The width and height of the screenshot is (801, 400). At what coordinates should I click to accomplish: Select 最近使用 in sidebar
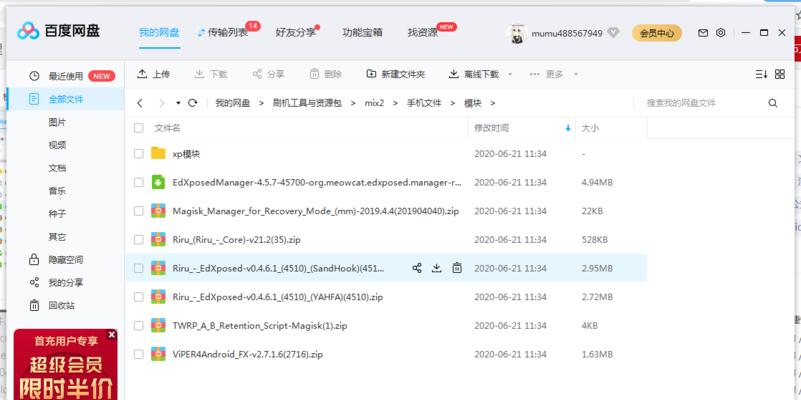pyautogui.click(x=65, y=76)
